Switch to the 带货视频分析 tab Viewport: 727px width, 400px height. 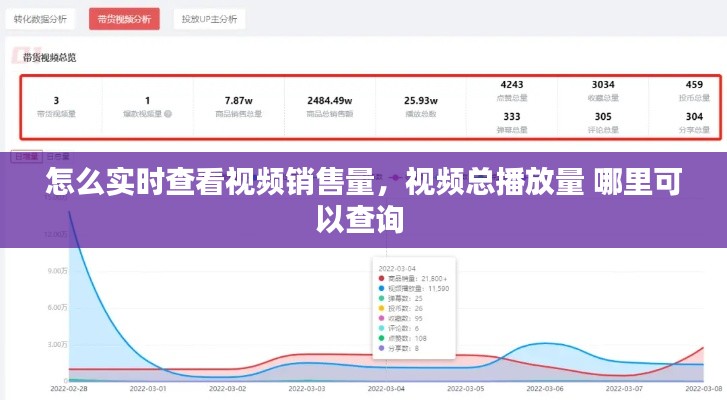(x=124, y=19)
